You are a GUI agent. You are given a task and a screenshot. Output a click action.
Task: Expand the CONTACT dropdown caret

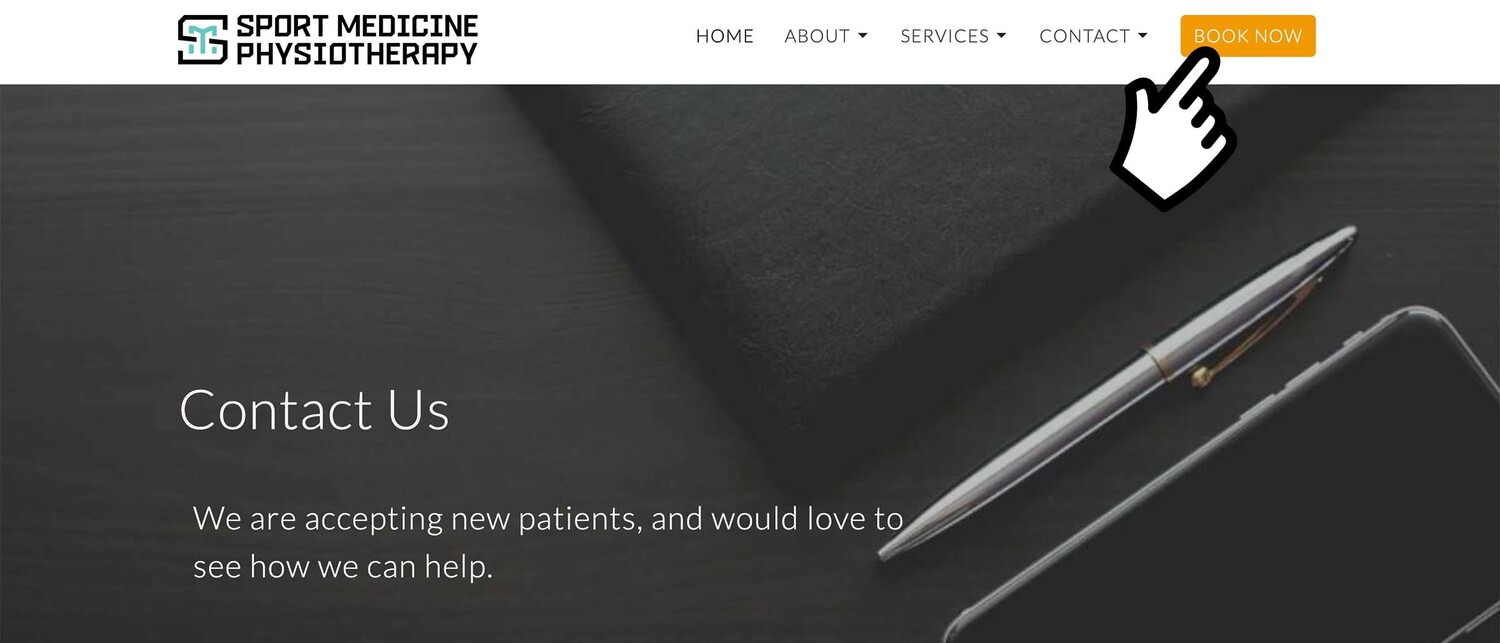(1143, 37)
